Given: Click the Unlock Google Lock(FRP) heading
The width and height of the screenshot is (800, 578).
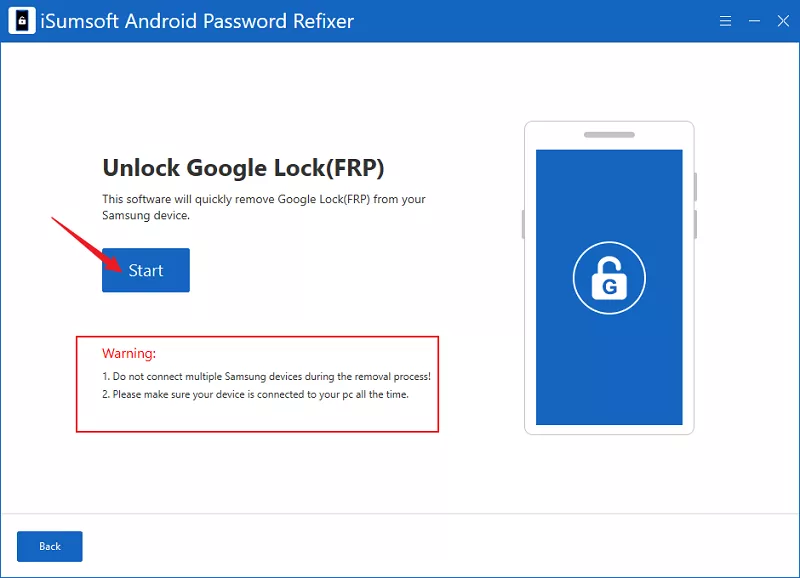Looking at the screenshot, I should point(243,168).
